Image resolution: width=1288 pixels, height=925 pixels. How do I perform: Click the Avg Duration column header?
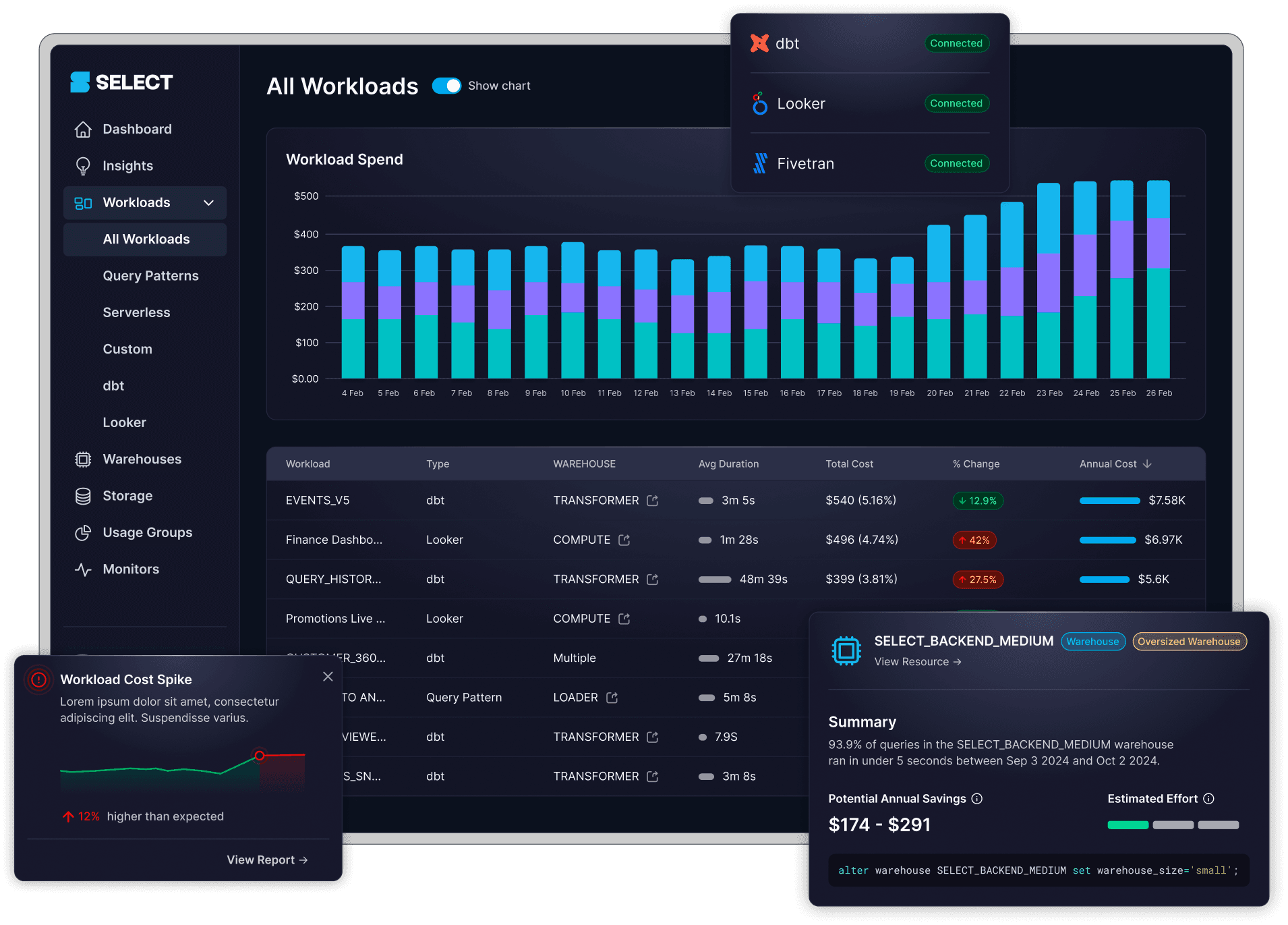(x=728, y=464)
